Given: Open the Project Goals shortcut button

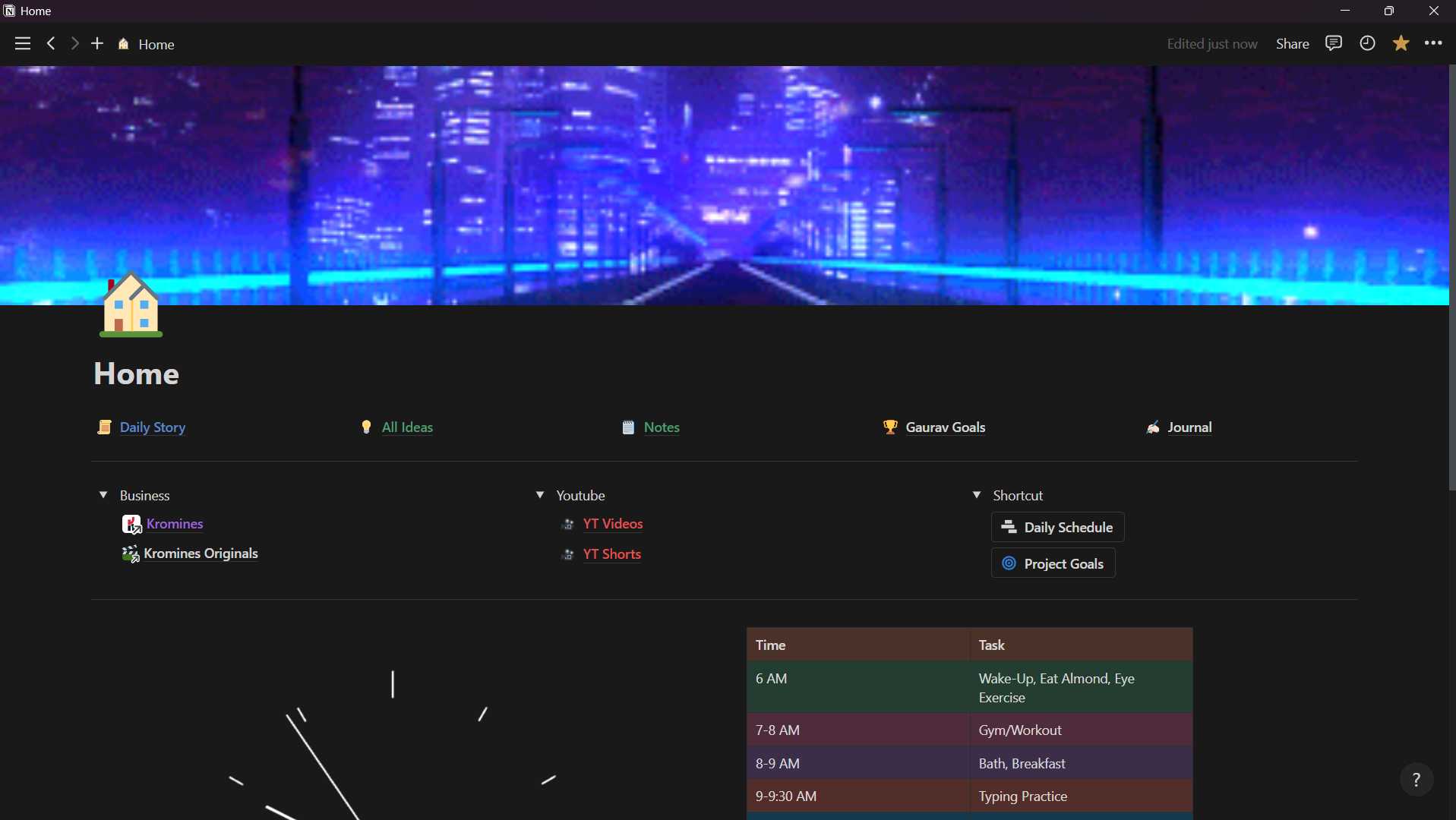Looking at the screenshot, I should click(x=1053, y=563).
